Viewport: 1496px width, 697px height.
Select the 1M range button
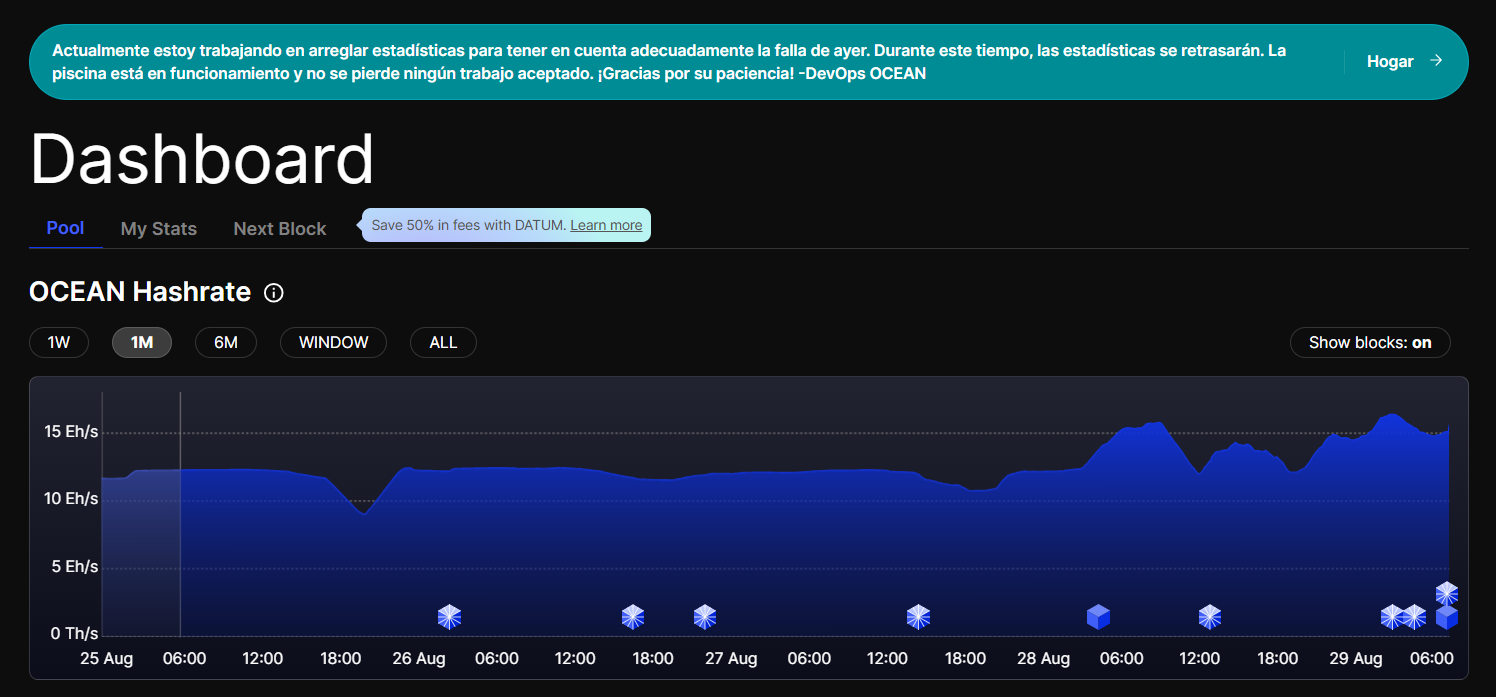[x=142, y=343]
